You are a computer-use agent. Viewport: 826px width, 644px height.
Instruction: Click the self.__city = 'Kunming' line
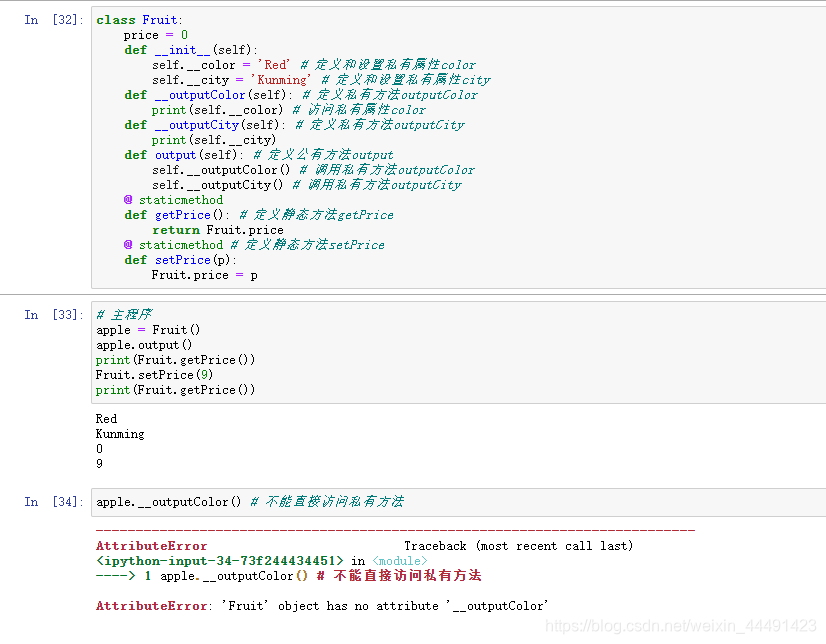coord(321,80)
